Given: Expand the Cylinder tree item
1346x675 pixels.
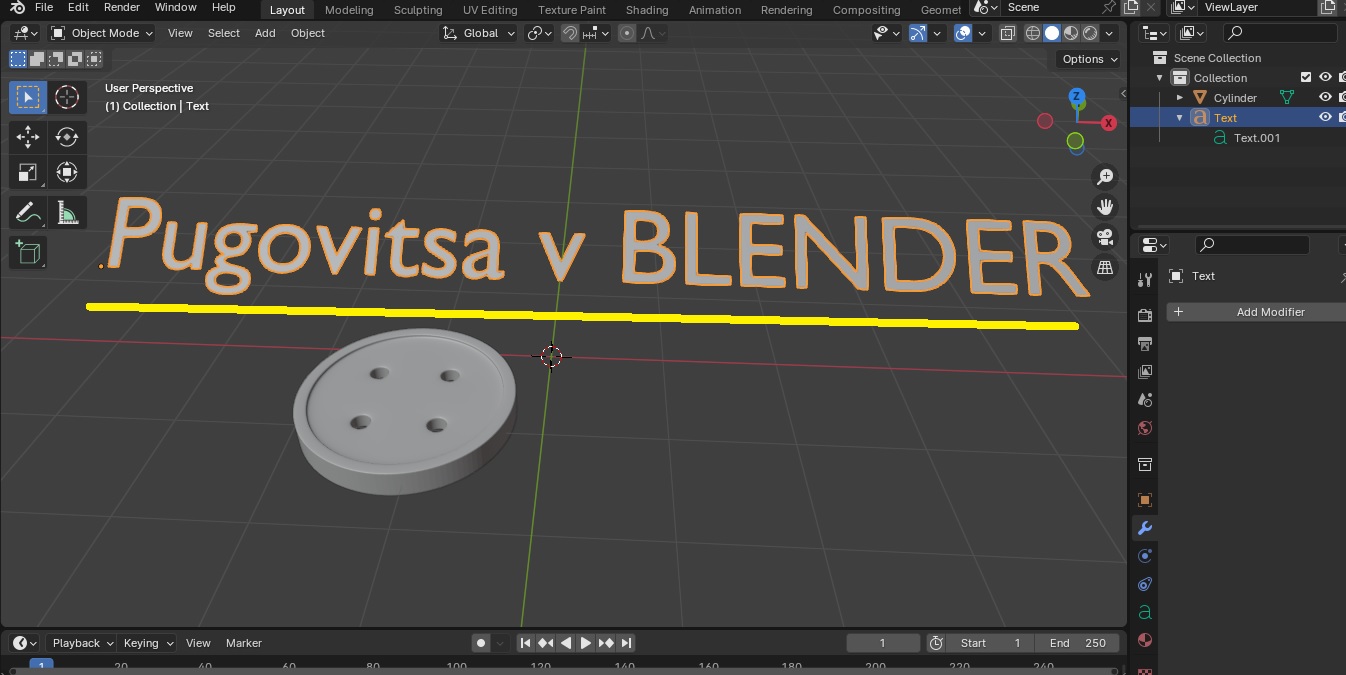Looking at the screenshot, I should (x=1180, y=97).
